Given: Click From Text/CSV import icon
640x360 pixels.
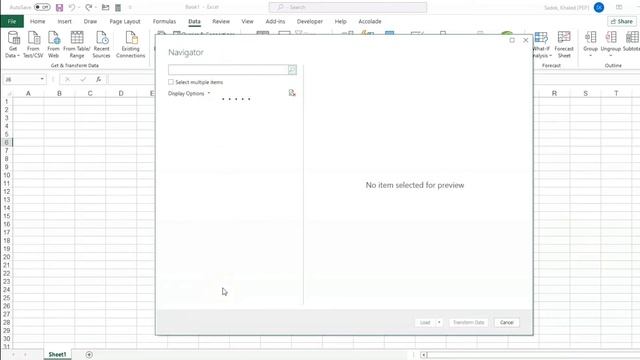Looking at the screenshot, I should [33, 44].
